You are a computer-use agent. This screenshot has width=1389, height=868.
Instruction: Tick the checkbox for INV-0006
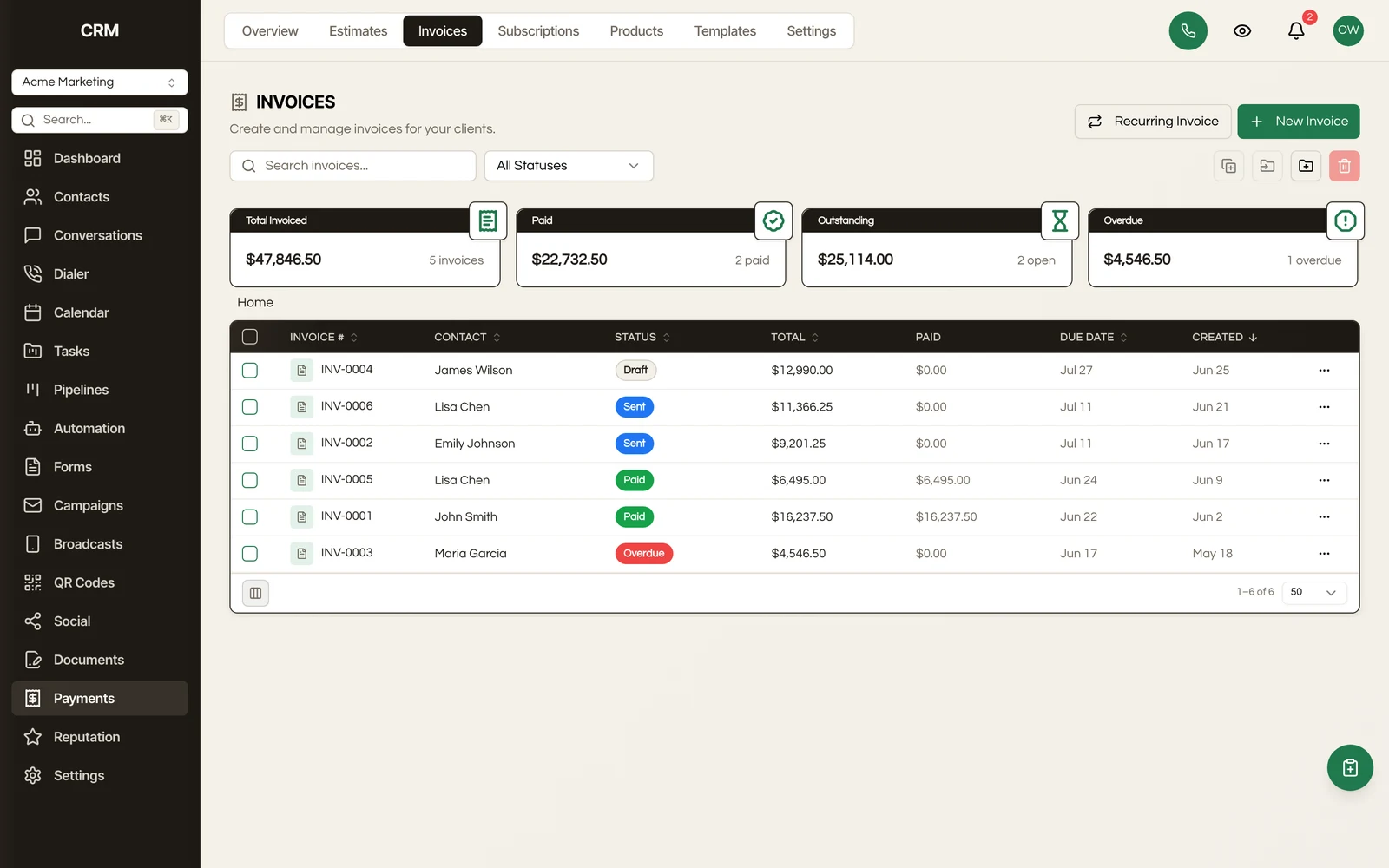pos(250,407)
